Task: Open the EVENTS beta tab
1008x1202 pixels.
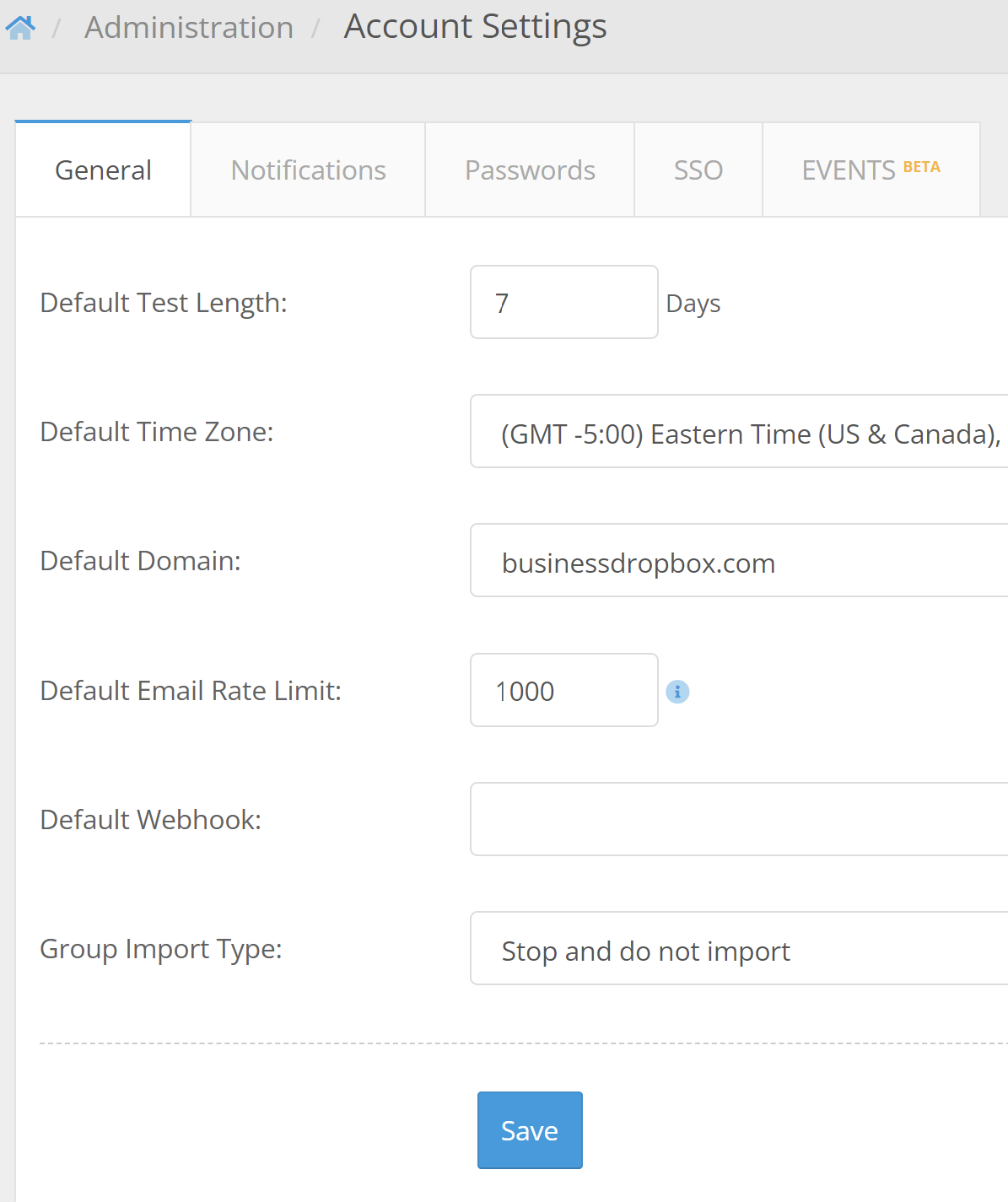Action: pos(871,170)
